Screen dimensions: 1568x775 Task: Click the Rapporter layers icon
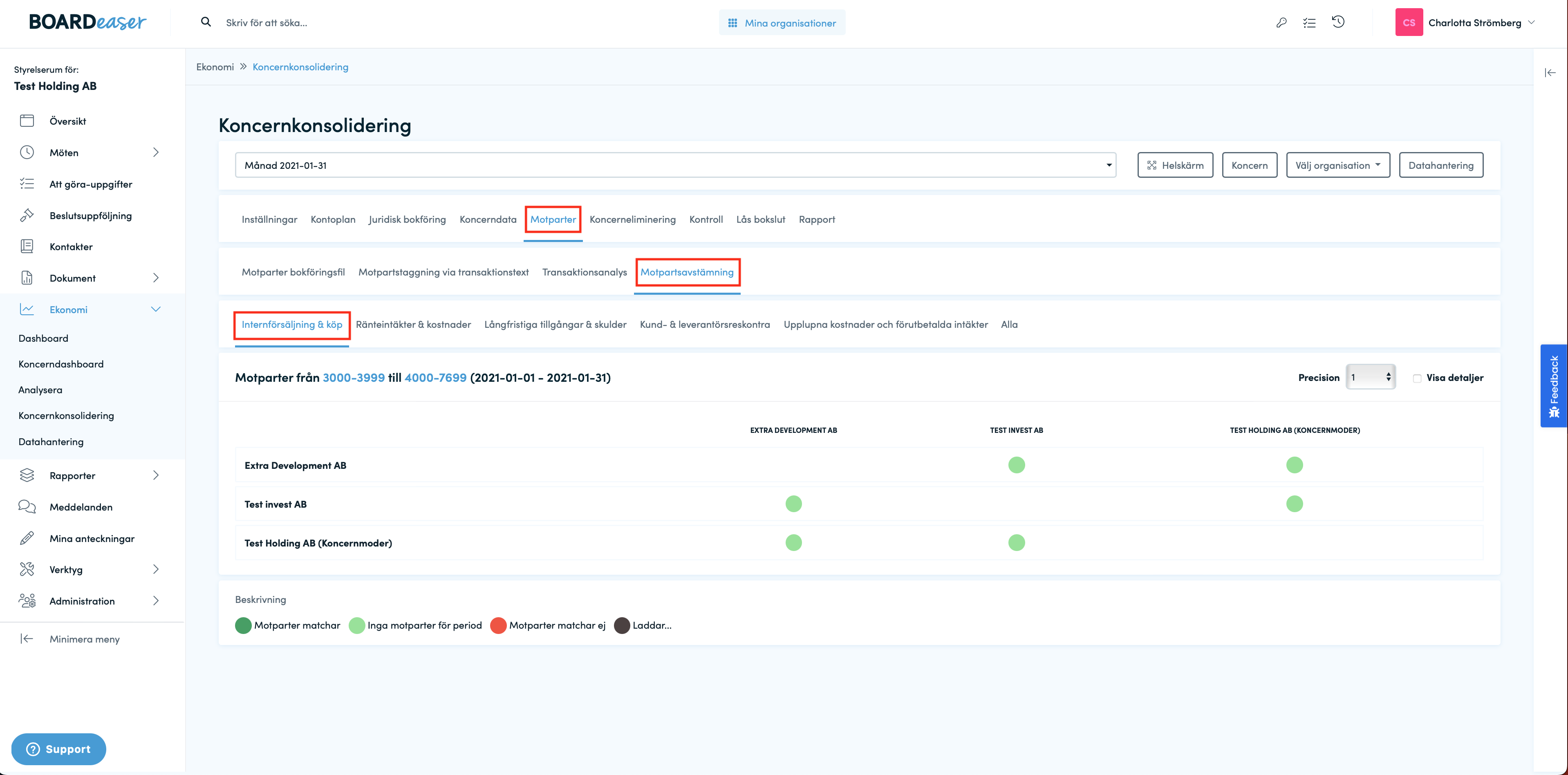[x=27, y=475]
